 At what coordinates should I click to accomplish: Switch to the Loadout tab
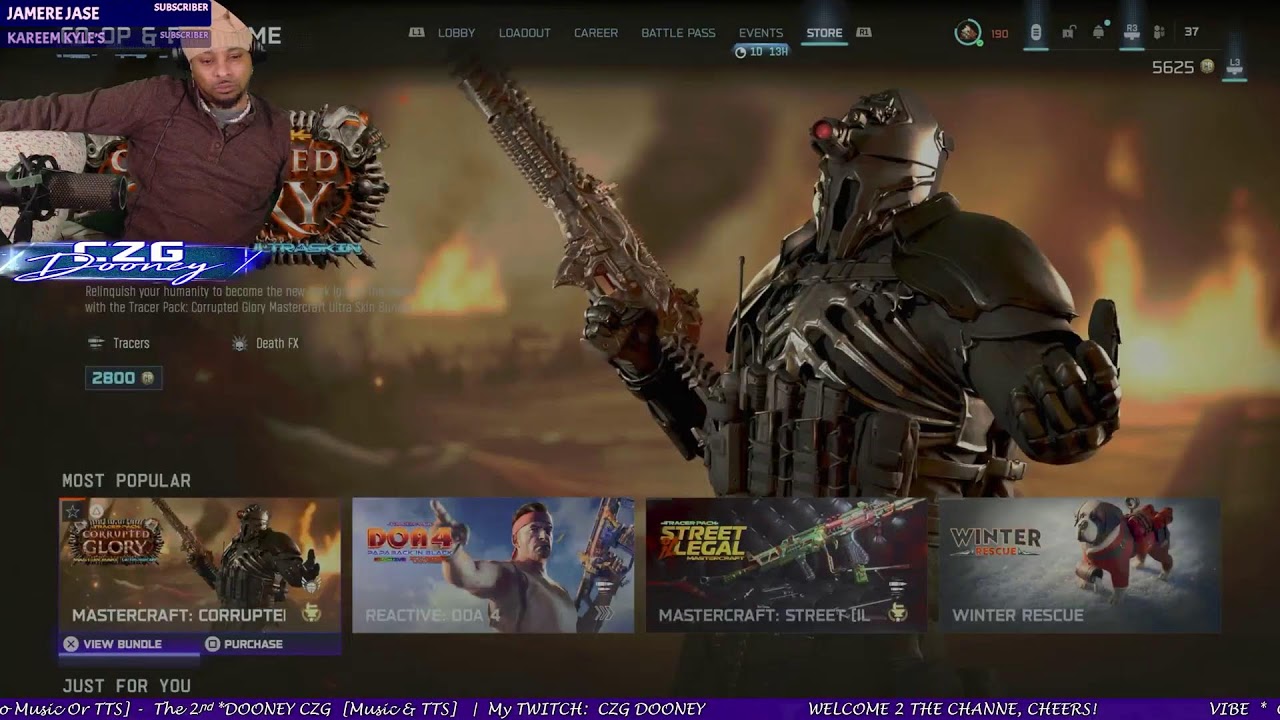(x=525, y=33)
